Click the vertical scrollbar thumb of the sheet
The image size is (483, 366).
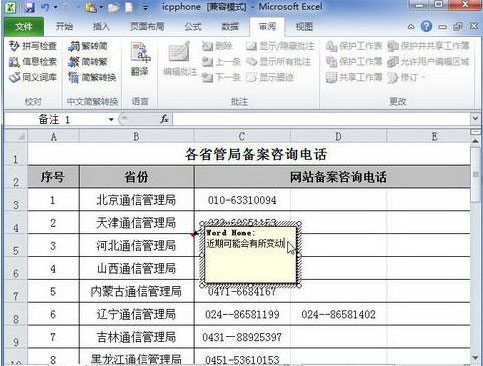click(x=475, y=175)
